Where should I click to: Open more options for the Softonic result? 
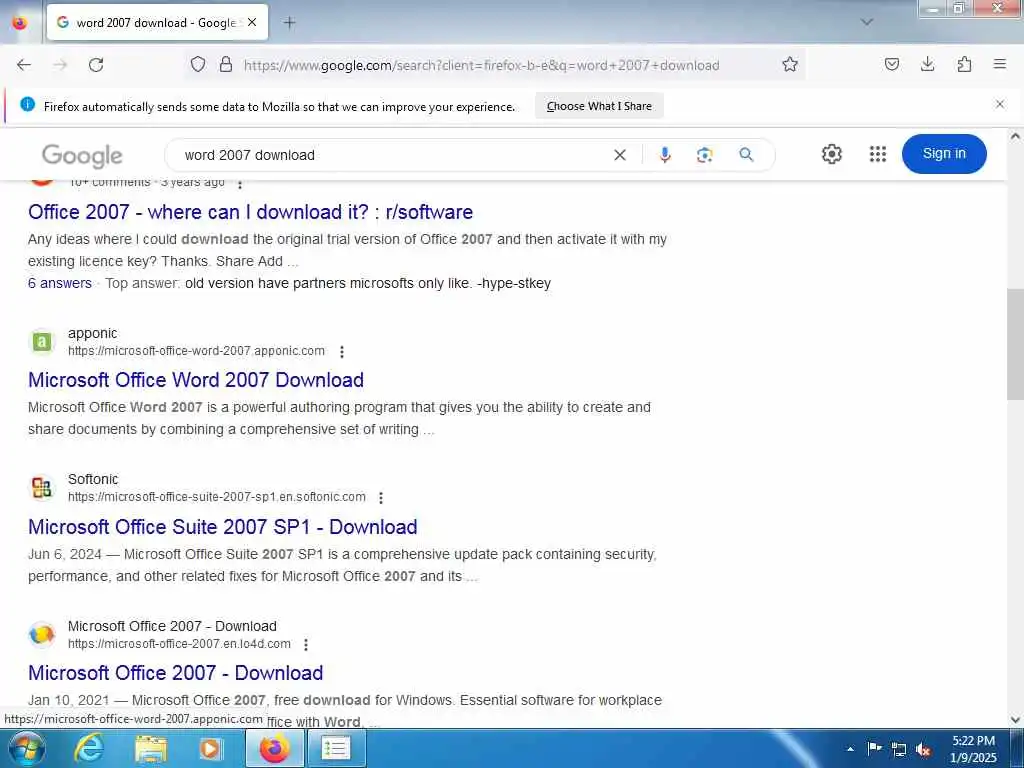tap(381, 498)
